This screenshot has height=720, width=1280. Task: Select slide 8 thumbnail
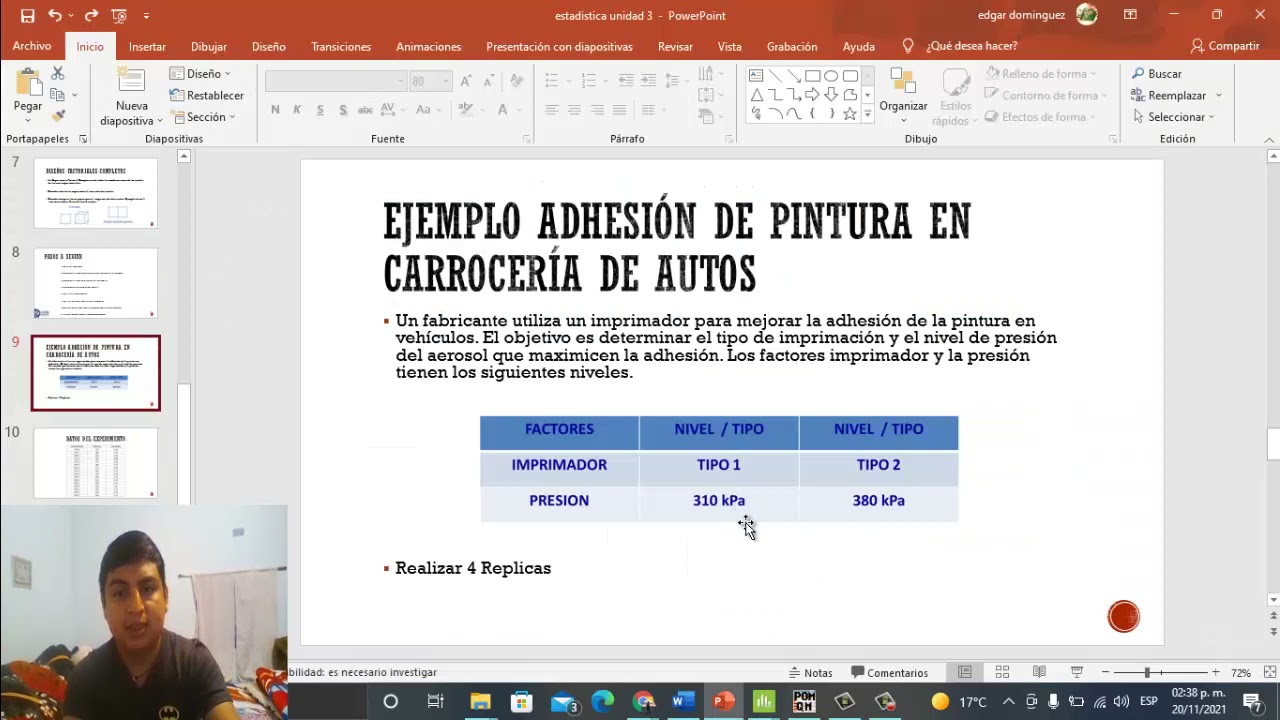tap(96, 283)
